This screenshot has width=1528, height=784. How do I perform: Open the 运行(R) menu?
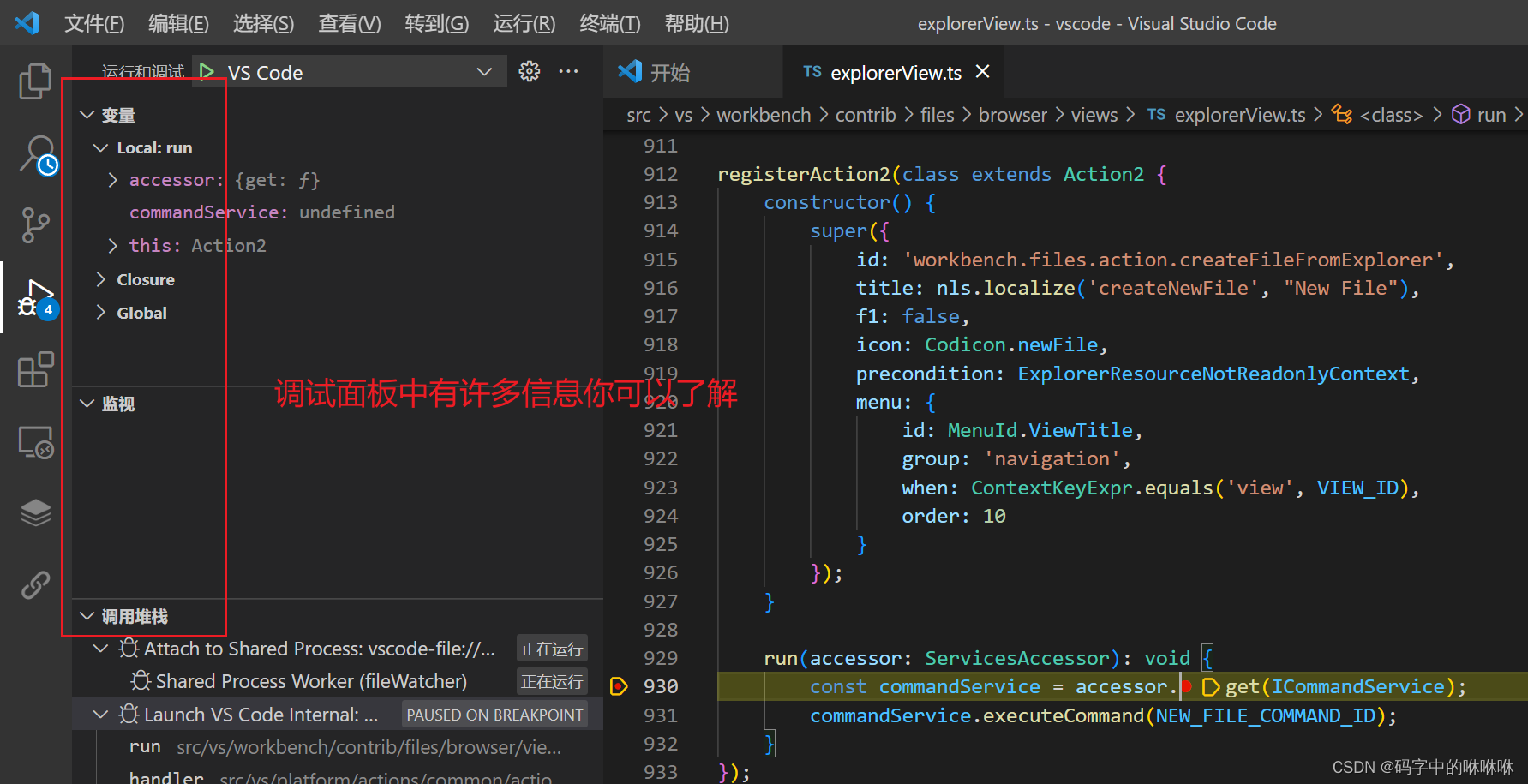click(x=524, y=23)
